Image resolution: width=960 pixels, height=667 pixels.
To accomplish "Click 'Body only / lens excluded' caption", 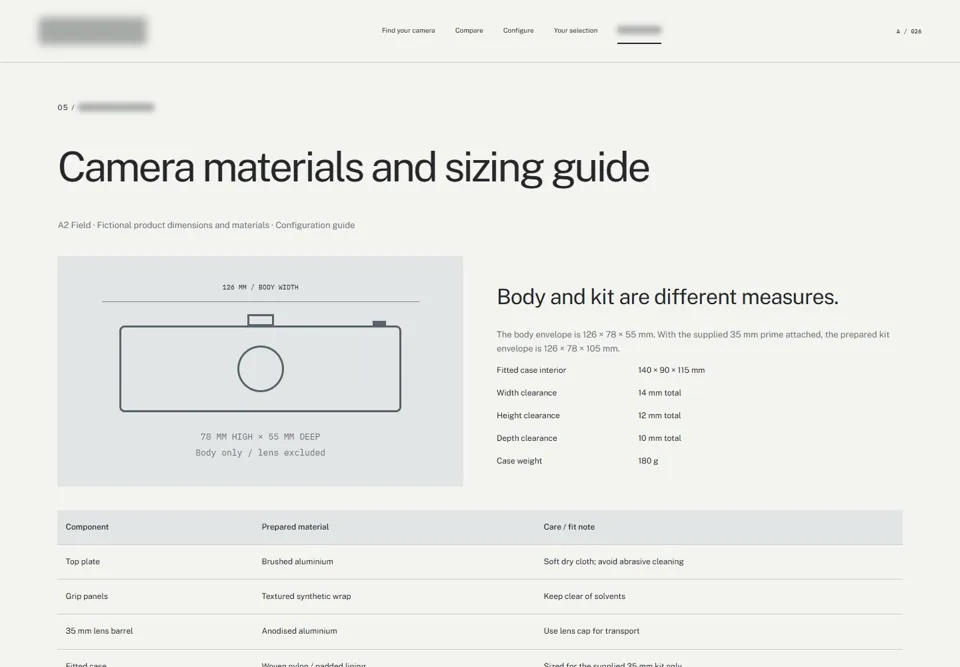I will tap(260, 453).
